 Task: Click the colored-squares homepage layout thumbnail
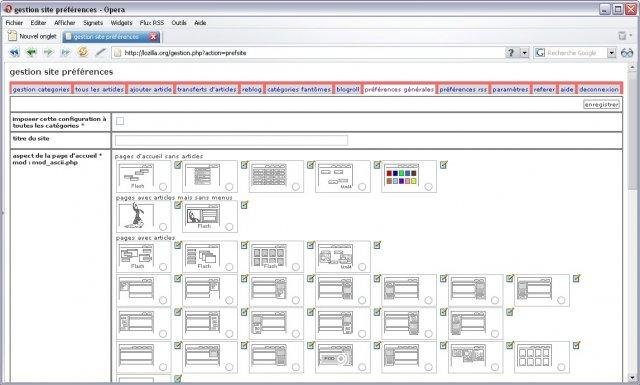coord(409,176)
